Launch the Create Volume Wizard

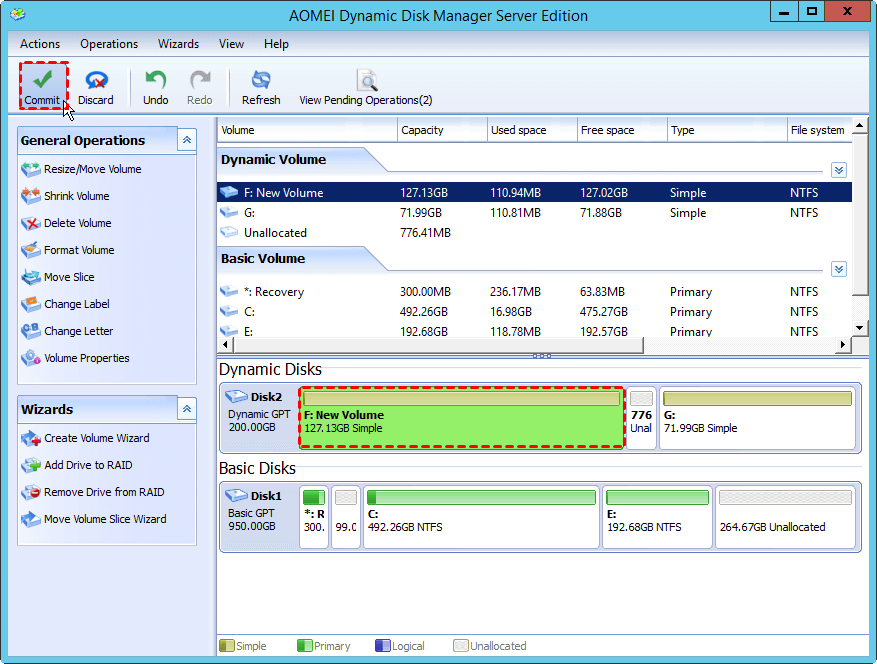click(x=96, y=438)
